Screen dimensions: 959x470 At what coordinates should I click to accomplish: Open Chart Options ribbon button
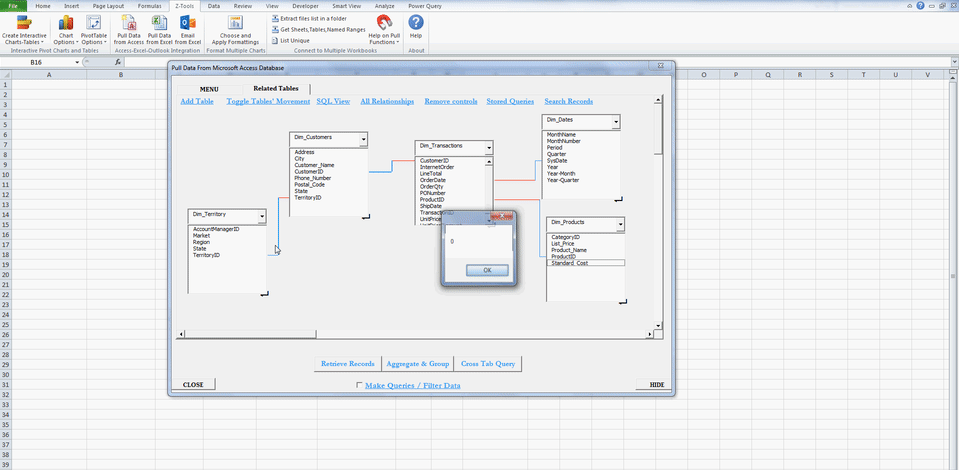(65, 30)
